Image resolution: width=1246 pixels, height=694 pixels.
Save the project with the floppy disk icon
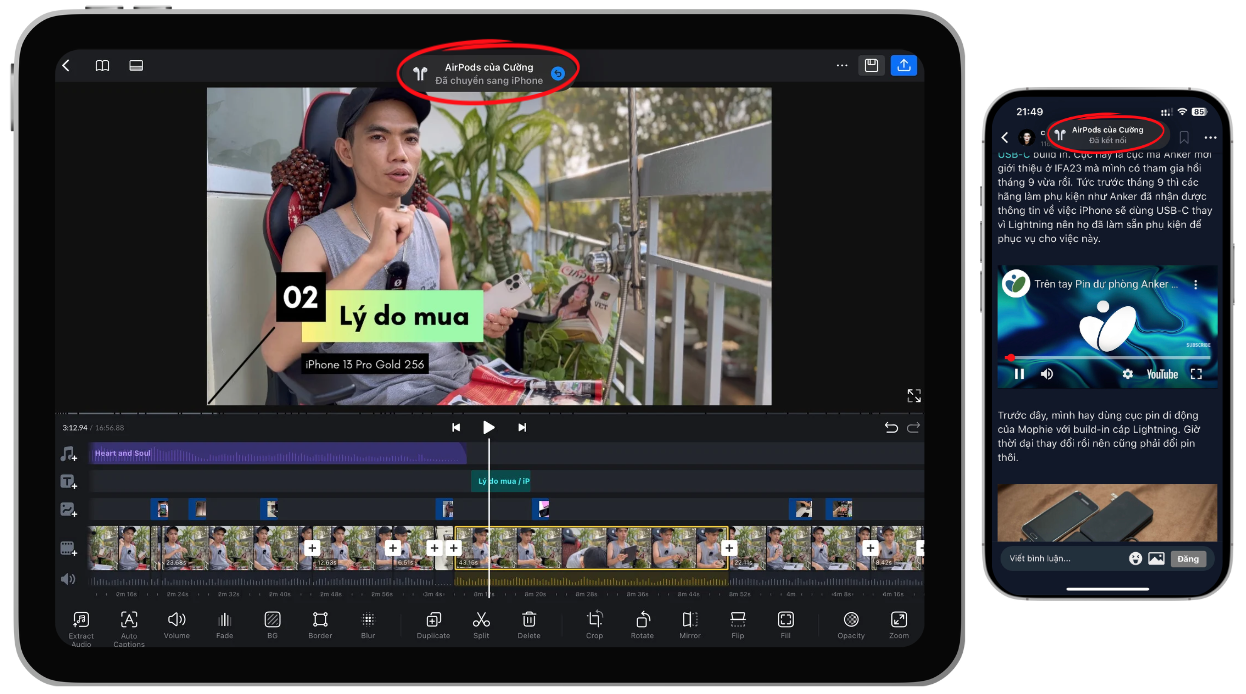pyautogui.click(x=871, y=66)
